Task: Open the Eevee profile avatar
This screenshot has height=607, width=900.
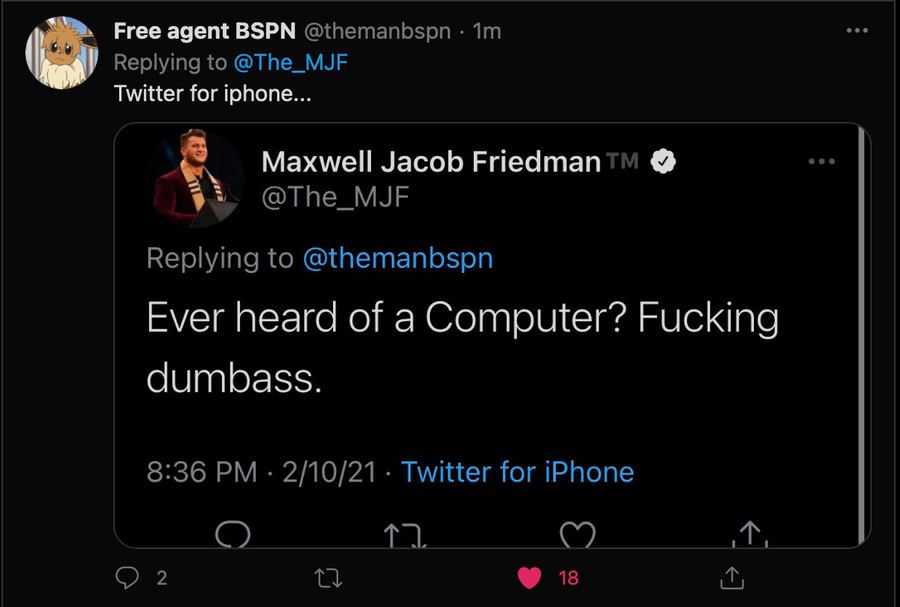Action: 61,52
